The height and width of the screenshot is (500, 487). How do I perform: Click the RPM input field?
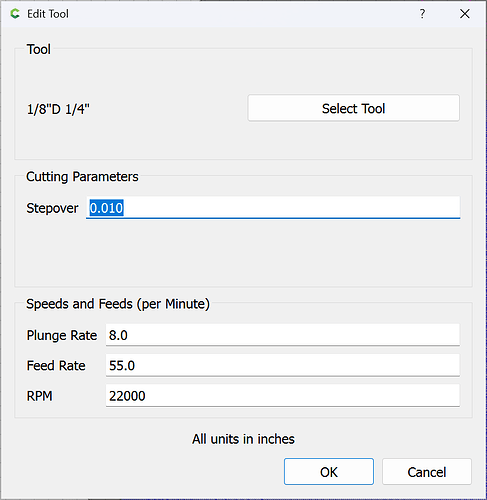pos(283,396)
